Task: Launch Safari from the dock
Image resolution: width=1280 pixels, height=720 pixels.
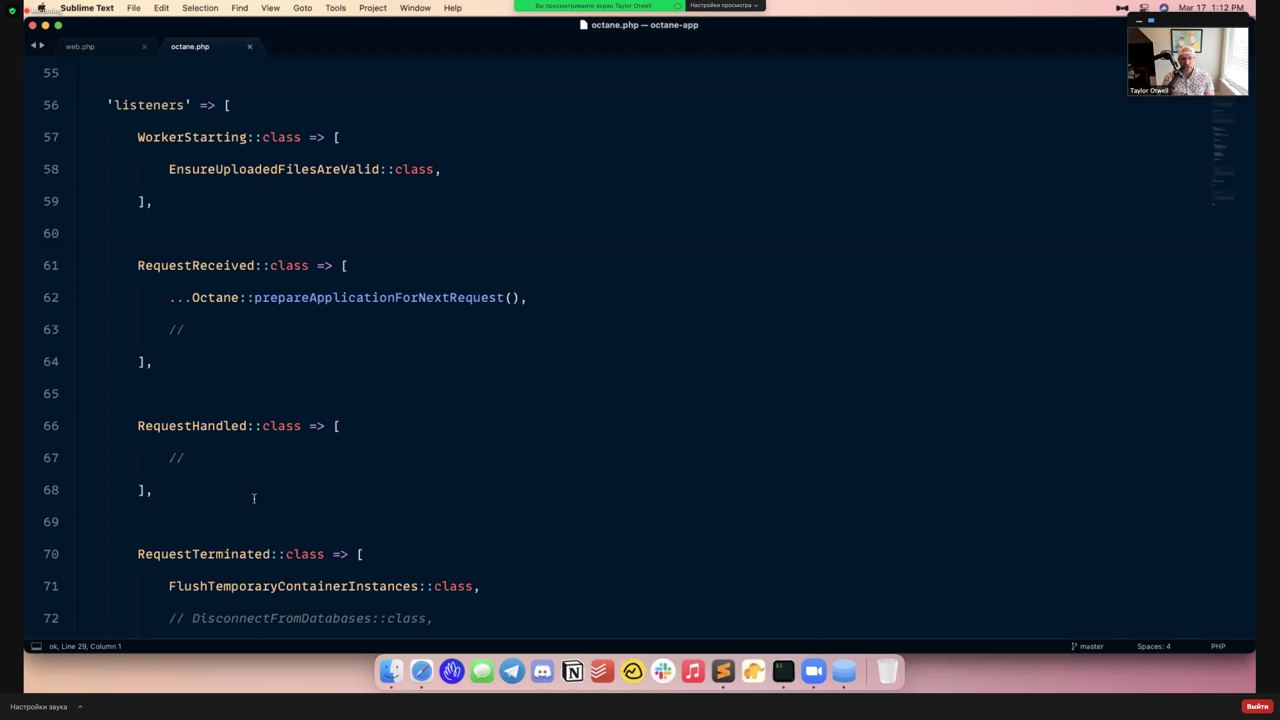Action: pyautogui.click(x=422, y=672)
